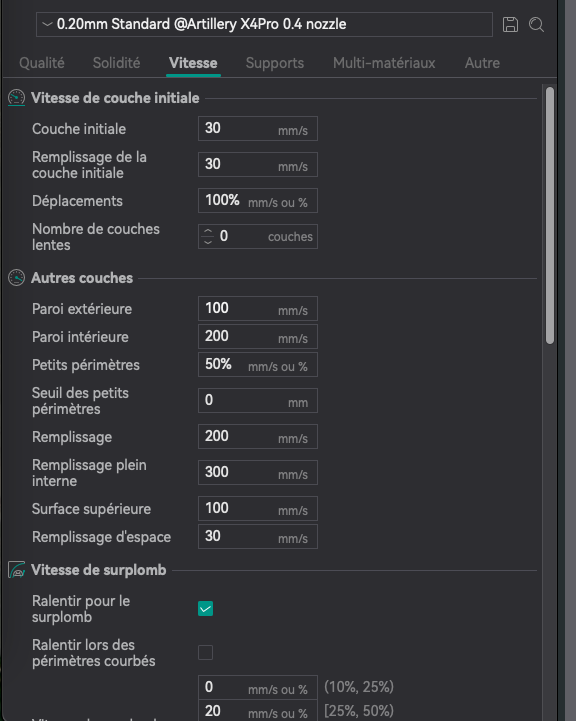
Task: Enable Ralentir lors des périmètres courbés
Action: click(205, 652)
